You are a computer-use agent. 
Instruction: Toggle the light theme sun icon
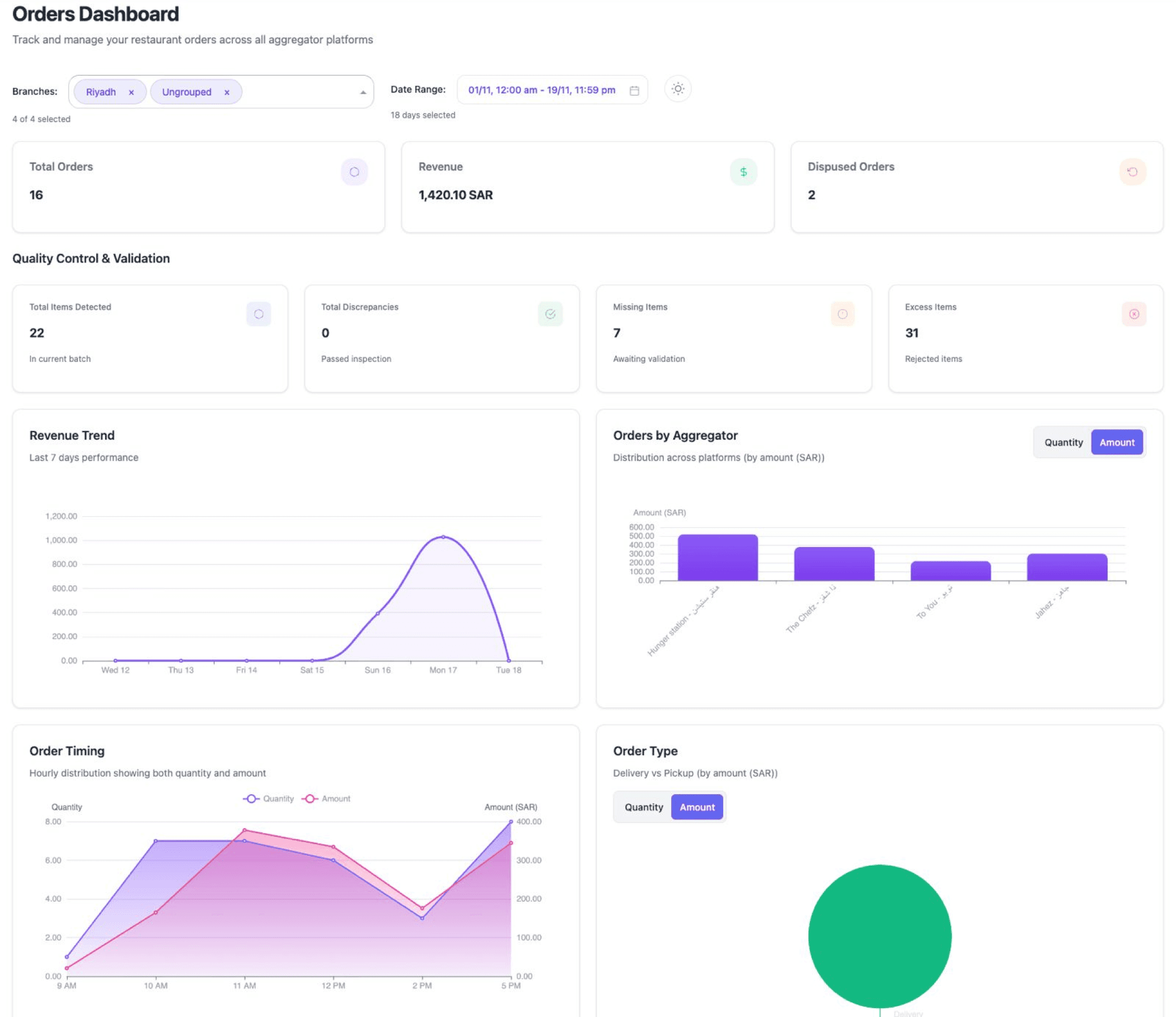(678, 89)
